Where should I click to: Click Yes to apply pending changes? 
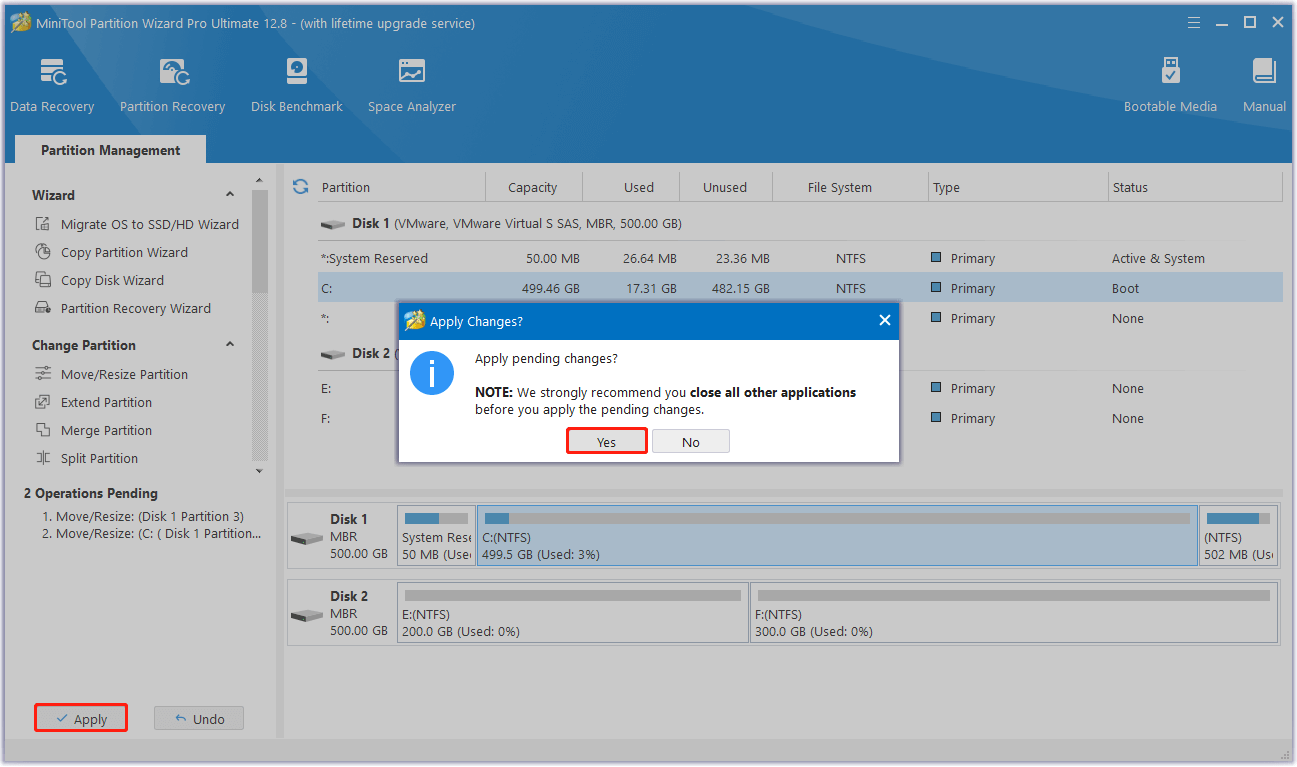pos(607,442)
